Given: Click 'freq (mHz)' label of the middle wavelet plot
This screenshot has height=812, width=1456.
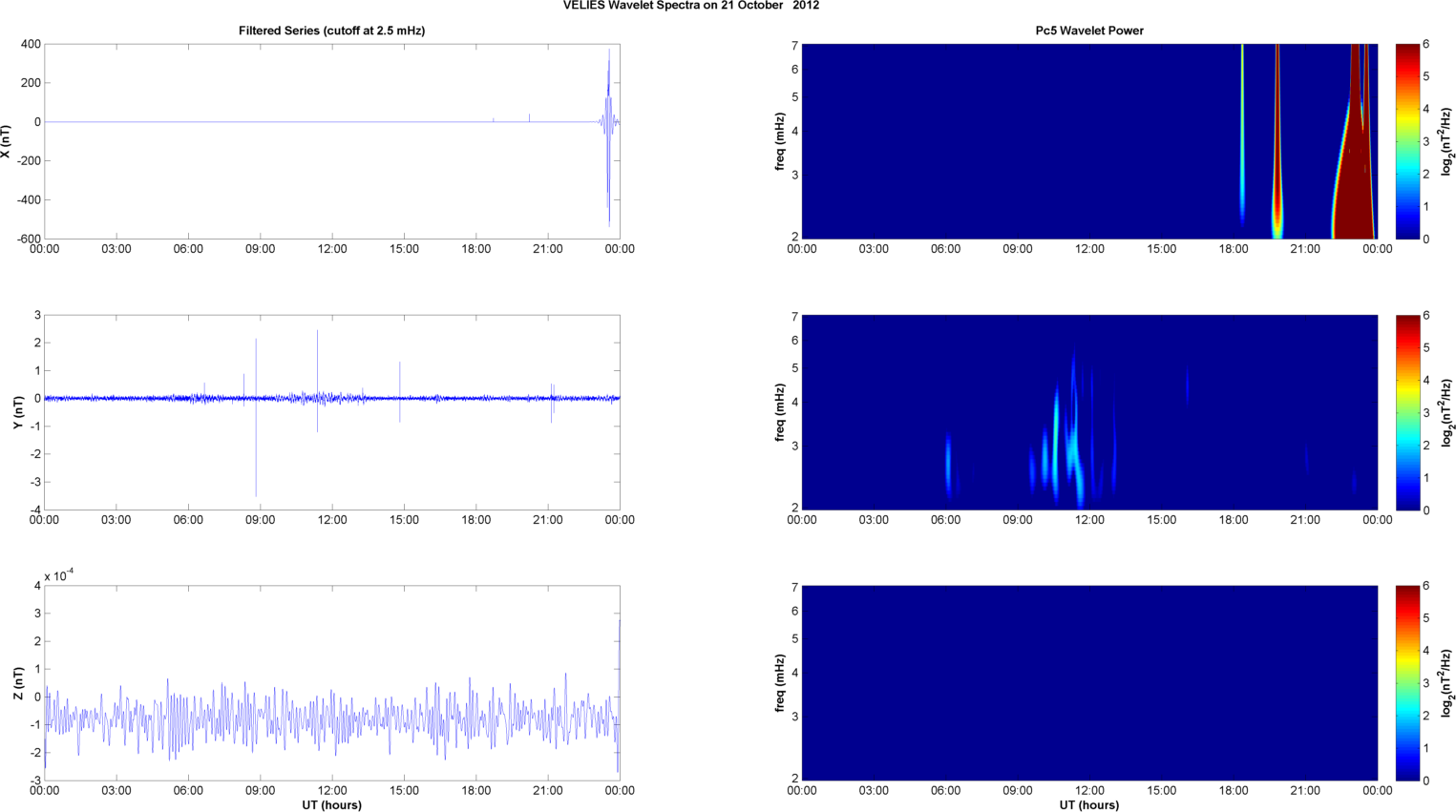Looking at the screenshot, I should [780, 412].
